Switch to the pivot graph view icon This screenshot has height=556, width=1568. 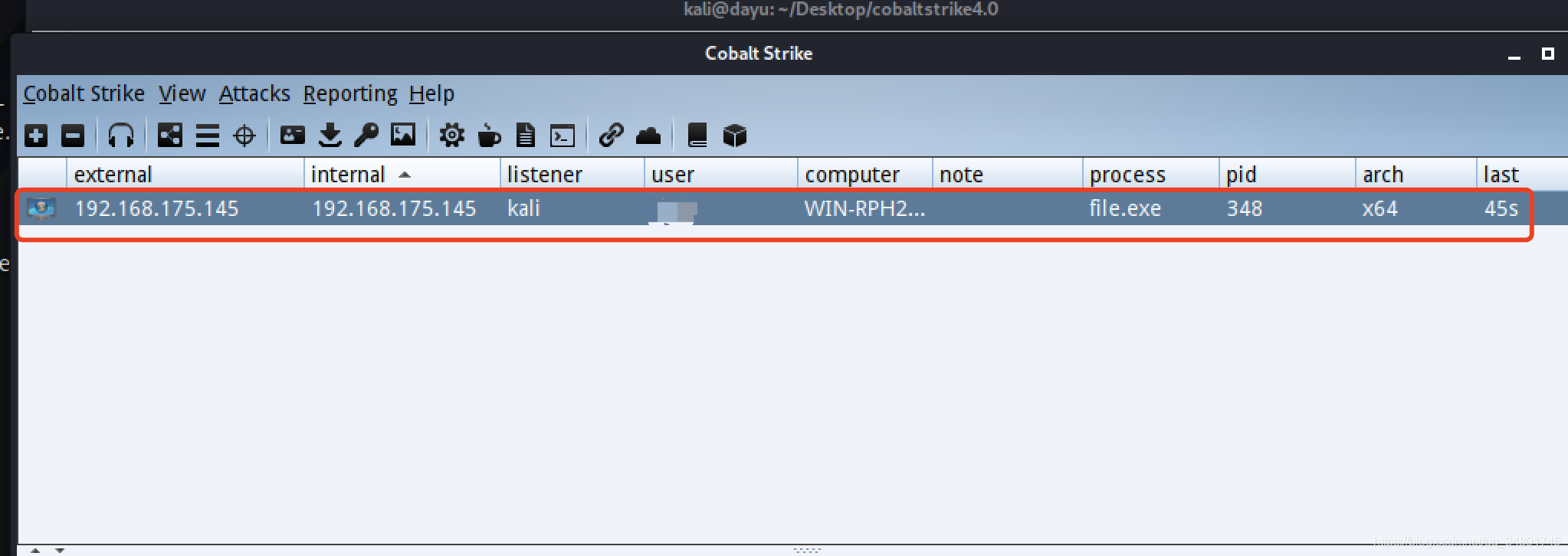click(x=169, y=136)
